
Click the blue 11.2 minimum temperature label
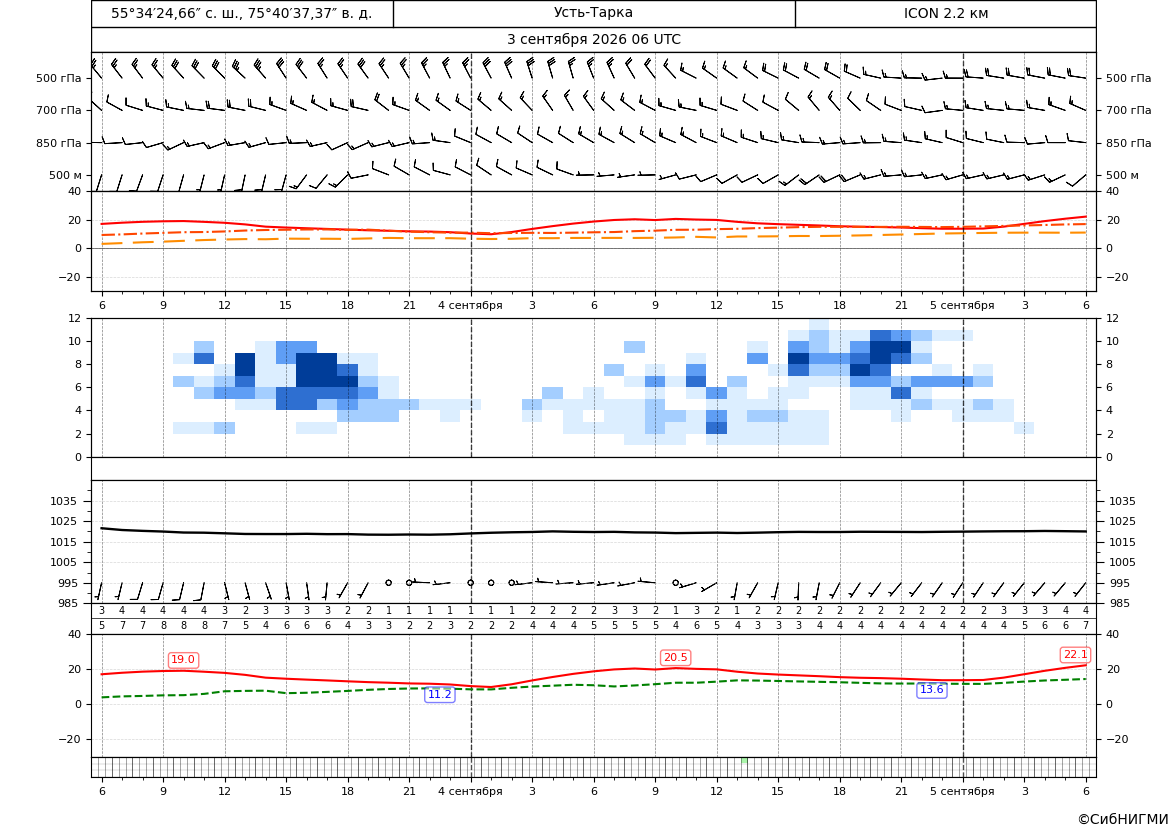point(439,694)
